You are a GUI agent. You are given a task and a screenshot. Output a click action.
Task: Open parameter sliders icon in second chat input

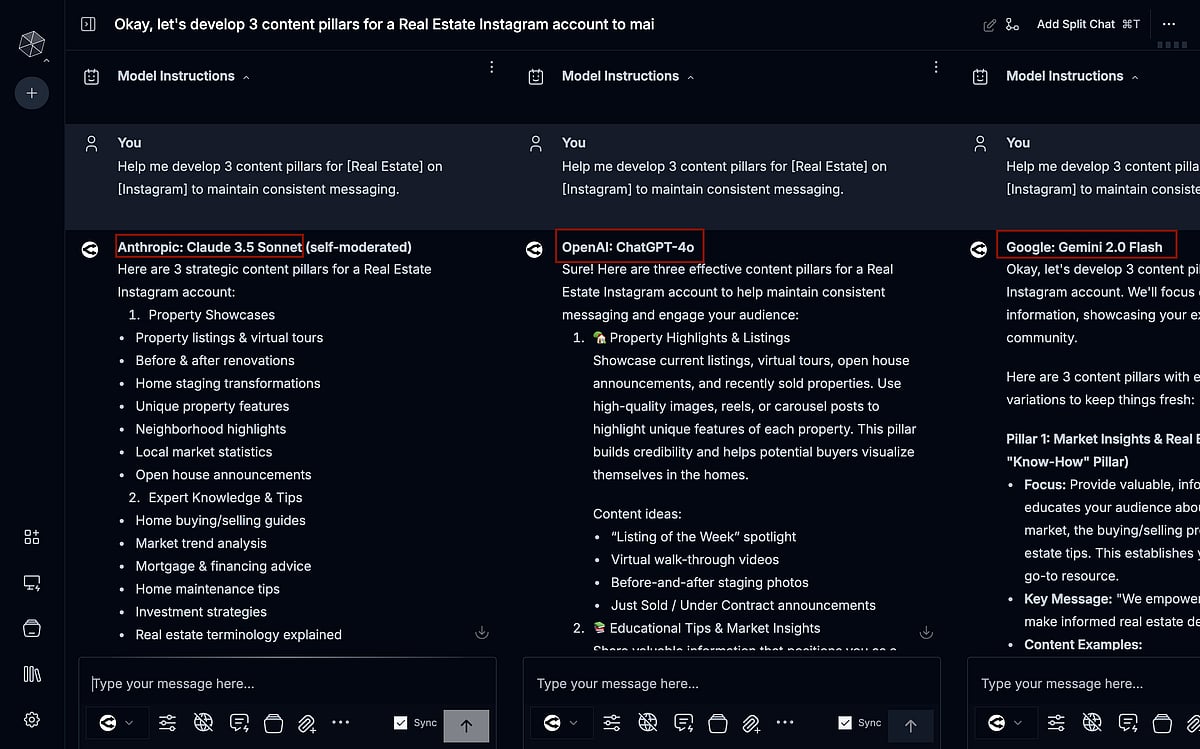[612, 723]
